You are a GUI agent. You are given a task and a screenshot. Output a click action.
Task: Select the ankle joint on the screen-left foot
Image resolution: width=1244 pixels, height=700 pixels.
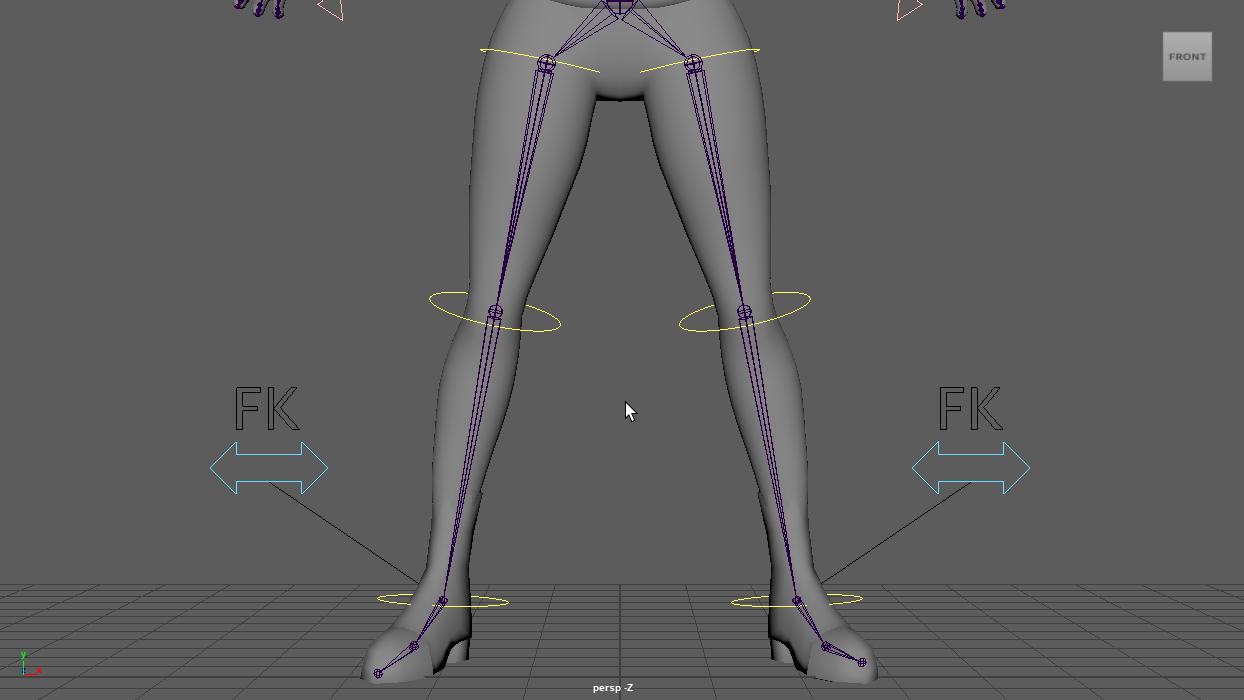443,601
